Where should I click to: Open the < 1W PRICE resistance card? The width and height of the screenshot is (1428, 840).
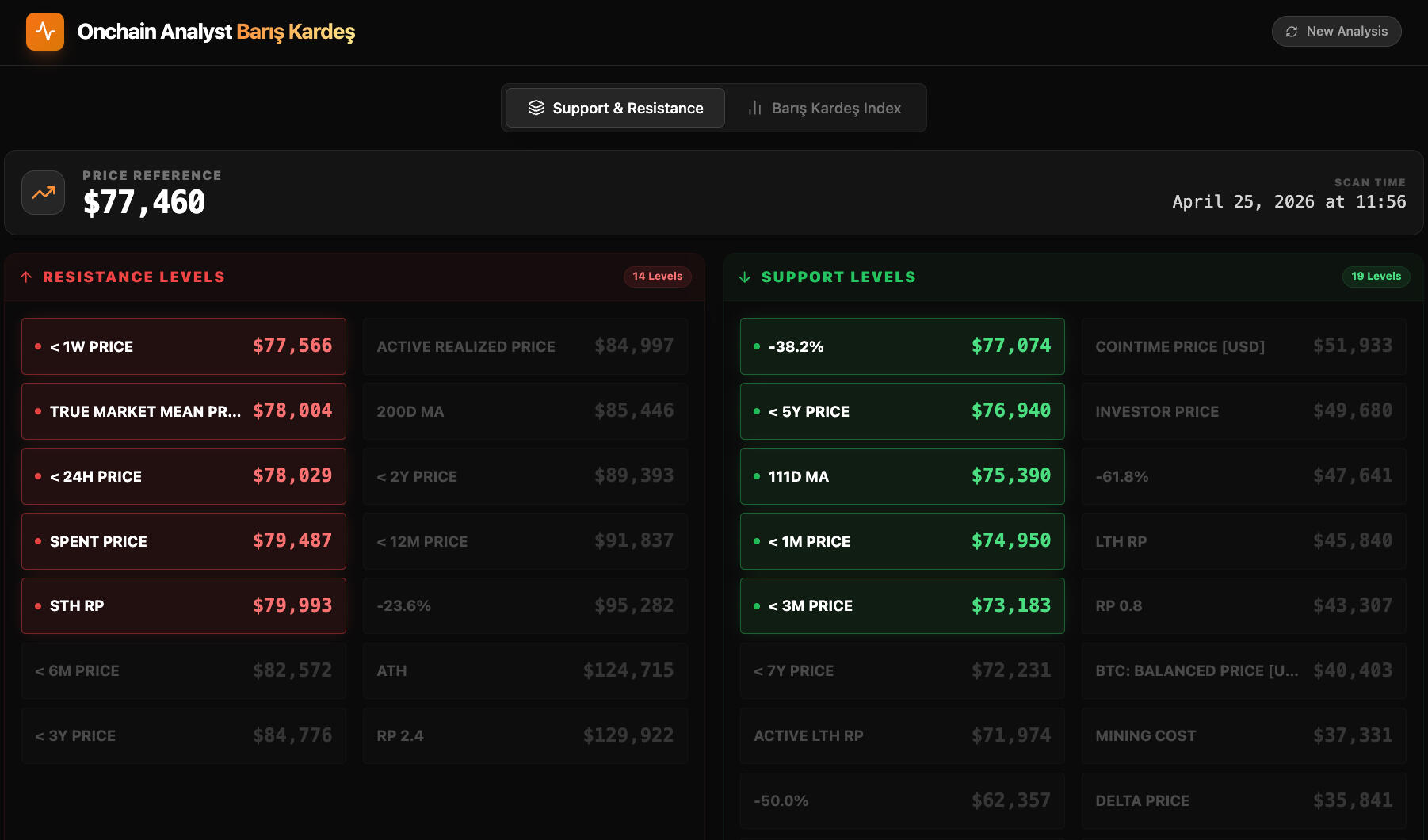click(x=184, y=346)
